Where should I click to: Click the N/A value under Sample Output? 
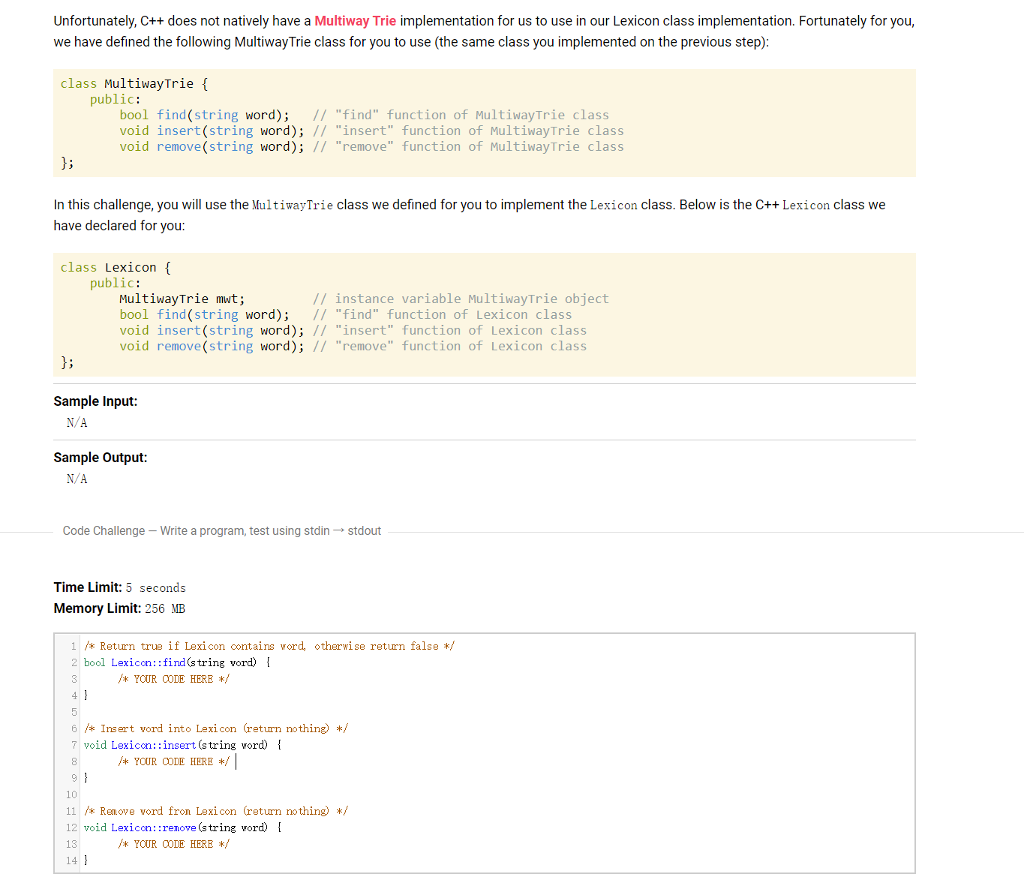76,479
